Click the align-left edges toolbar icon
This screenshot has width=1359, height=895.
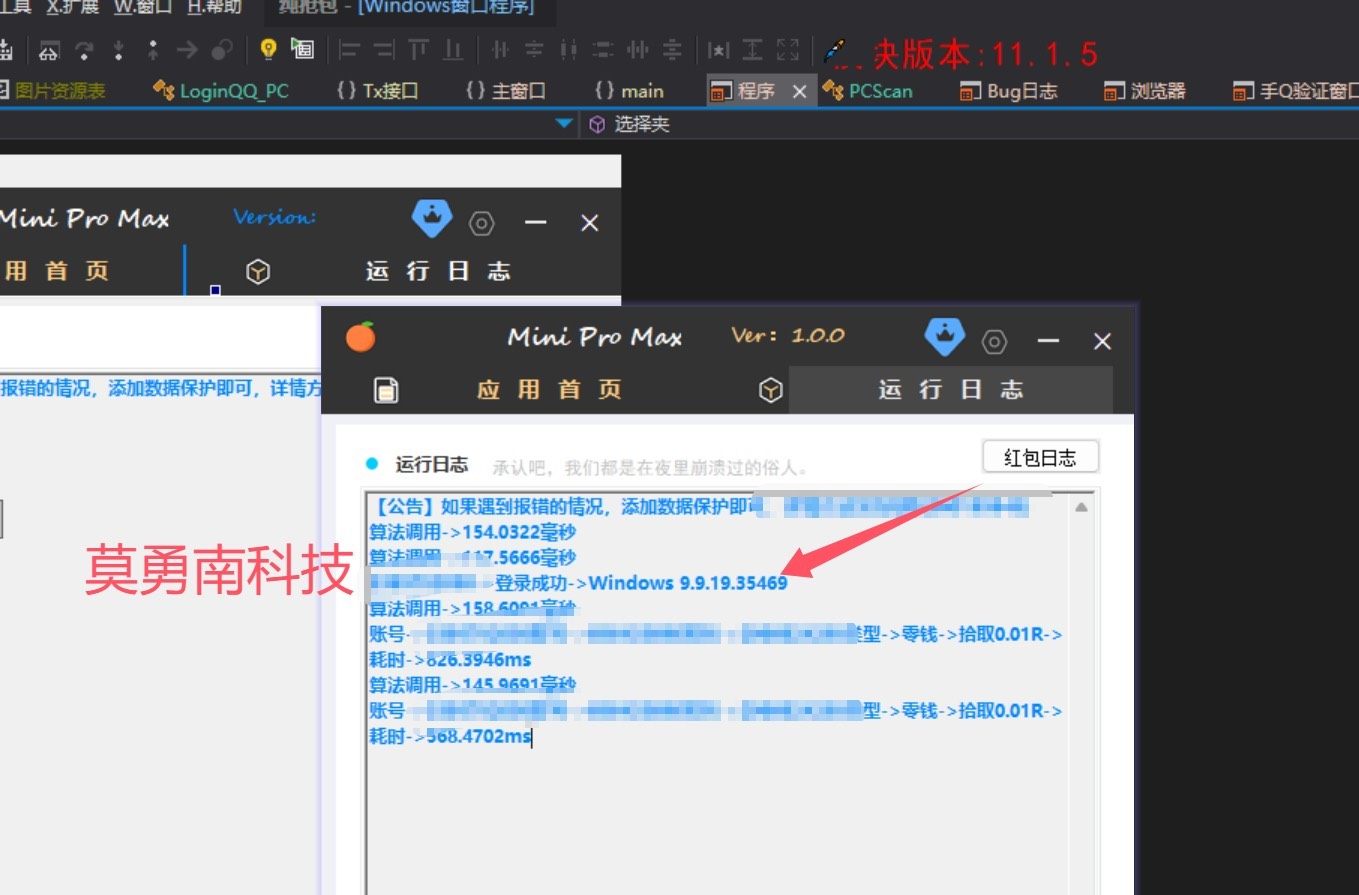tap(349, 49)
